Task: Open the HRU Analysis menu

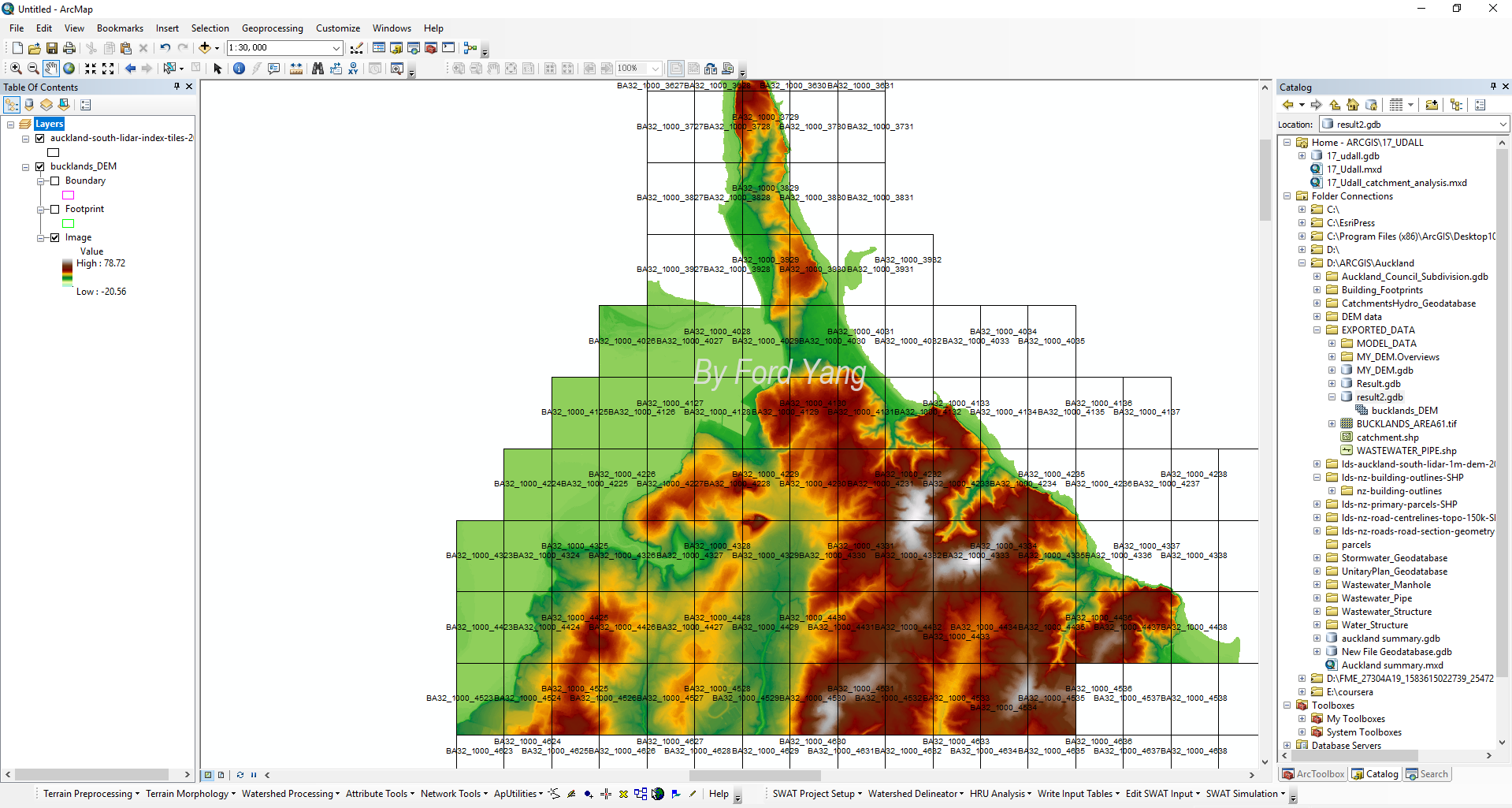Action: point(1001,794)
